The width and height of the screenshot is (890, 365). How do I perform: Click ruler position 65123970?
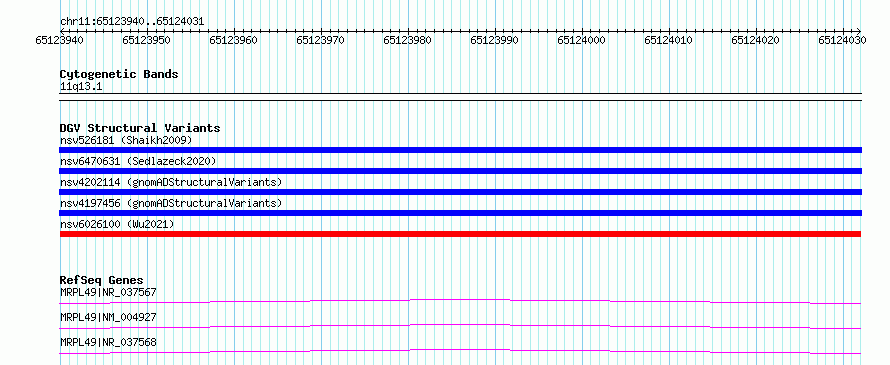coord(320,40)
